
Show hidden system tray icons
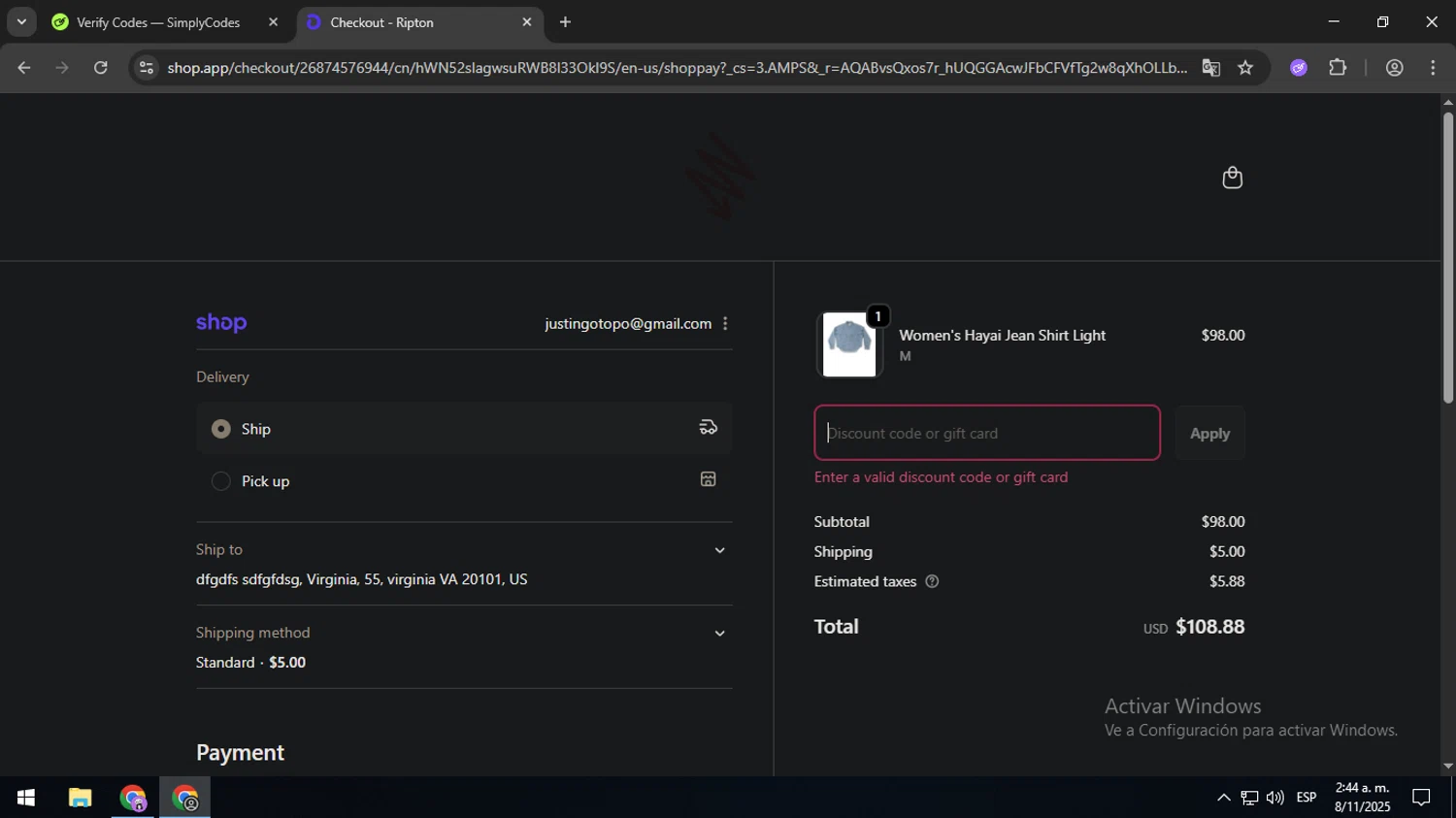click(1224, 798)
